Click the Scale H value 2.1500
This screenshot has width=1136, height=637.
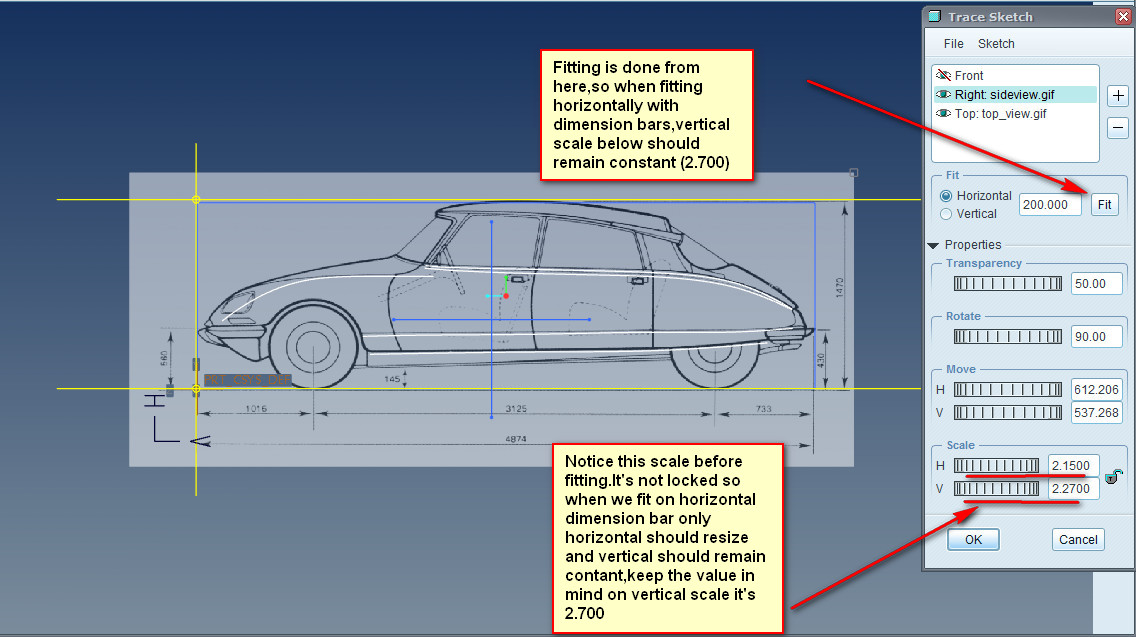coord(1074,465)
